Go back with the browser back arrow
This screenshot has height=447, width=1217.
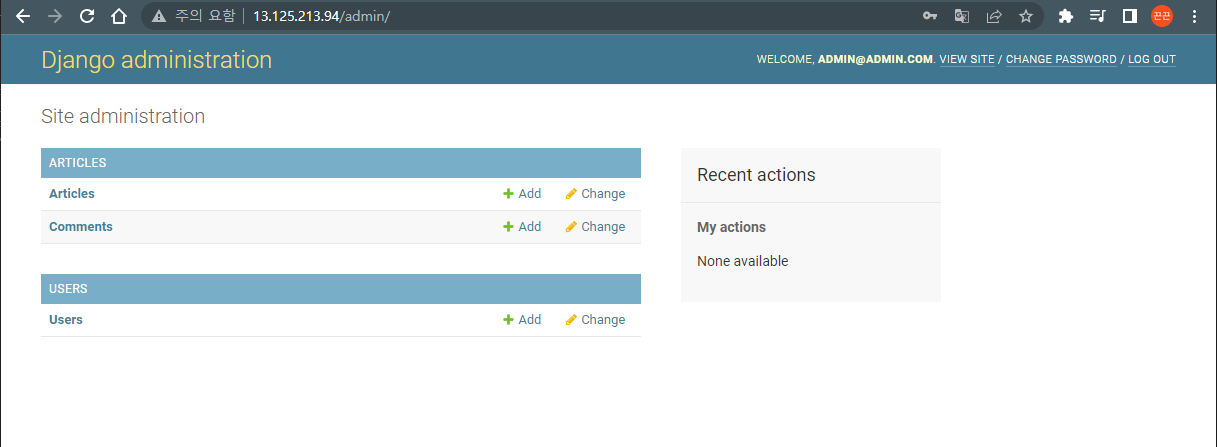23,16
